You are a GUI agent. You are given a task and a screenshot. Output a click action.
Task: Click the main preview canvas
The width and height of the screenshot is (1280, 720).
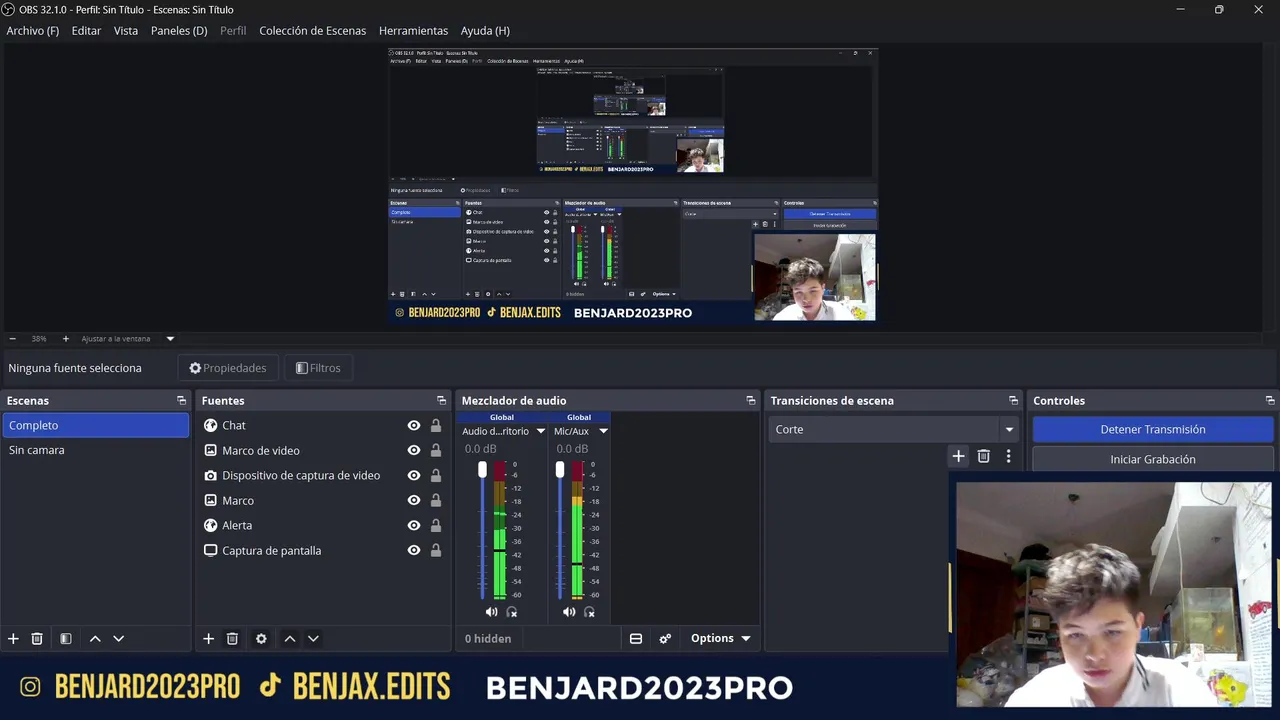[x=633, y=185]
